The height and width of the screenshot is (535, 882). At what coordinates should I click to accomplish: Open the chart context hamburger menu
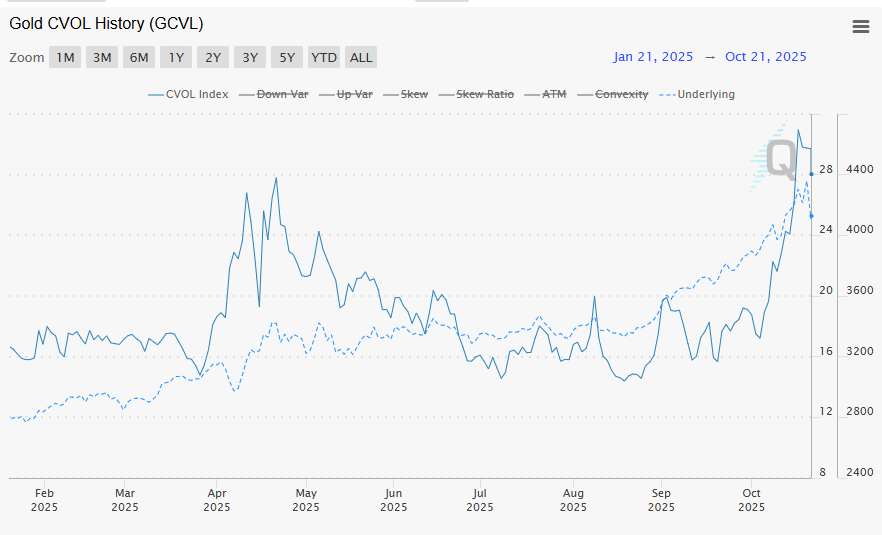pos(861,26)
